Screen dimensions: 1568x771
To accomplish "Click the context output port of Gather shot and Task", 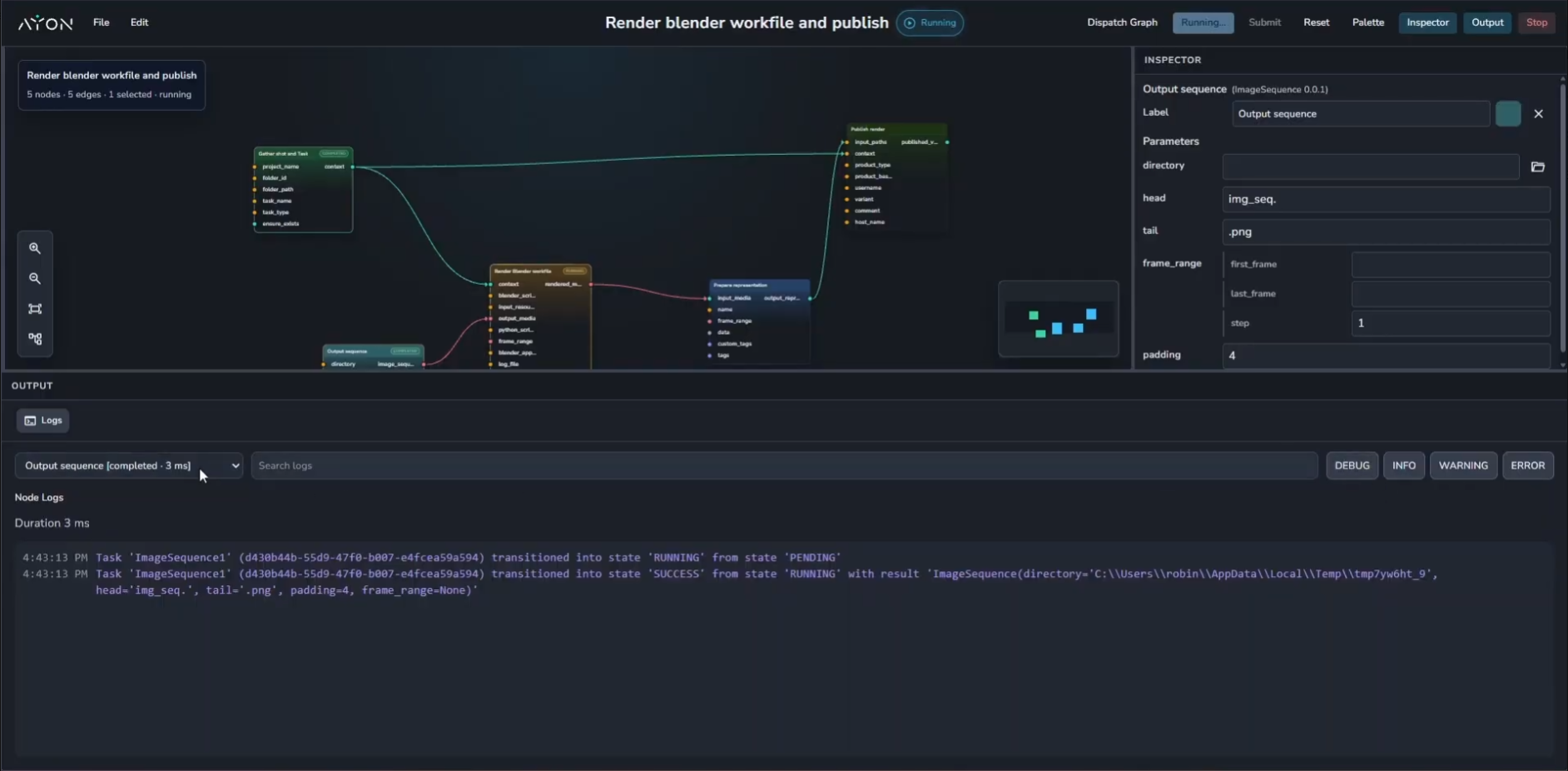I will coord(353,167).
